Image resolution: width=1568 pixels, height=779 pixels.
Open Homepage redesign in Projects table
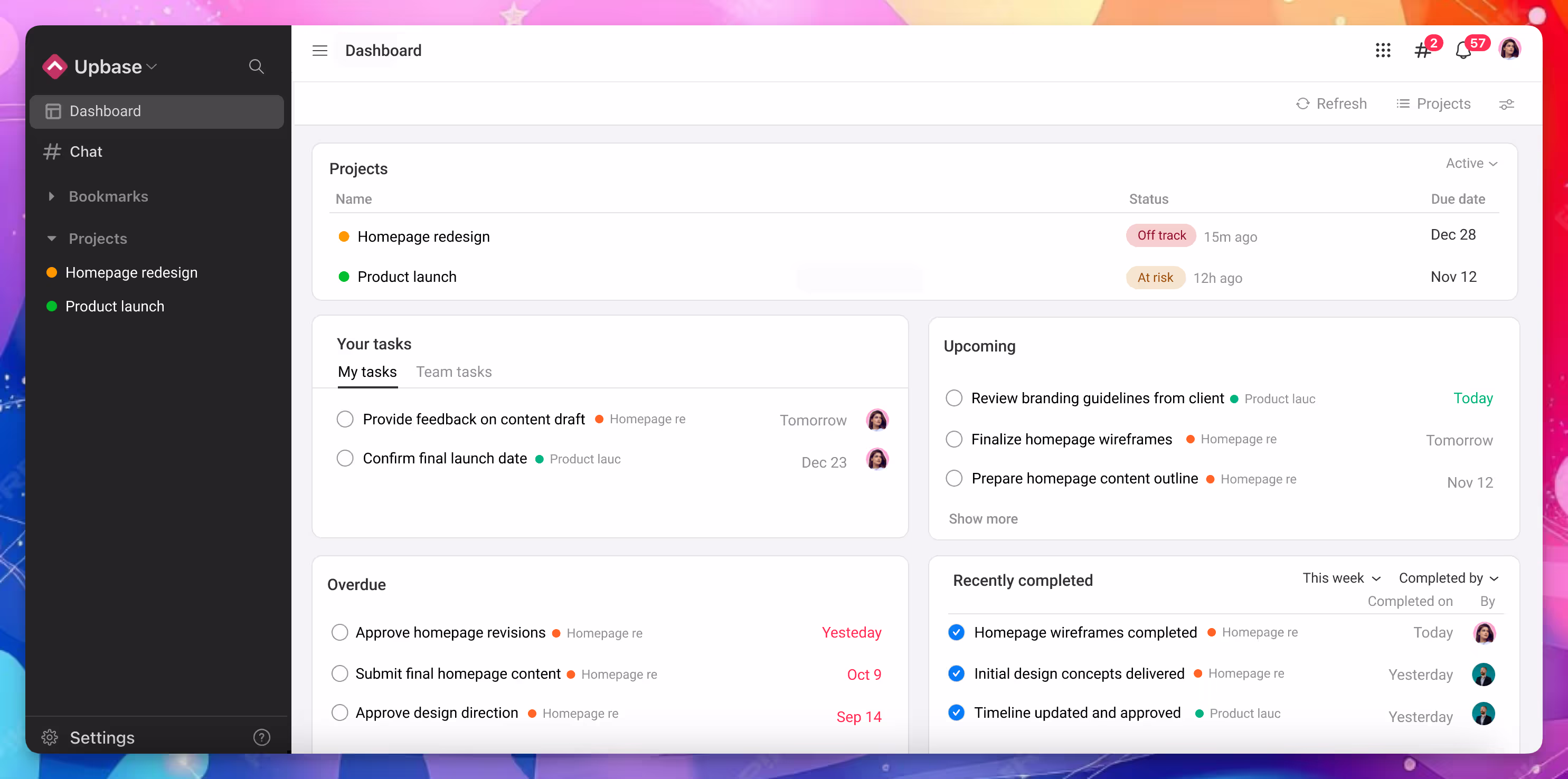coord(423,236)
